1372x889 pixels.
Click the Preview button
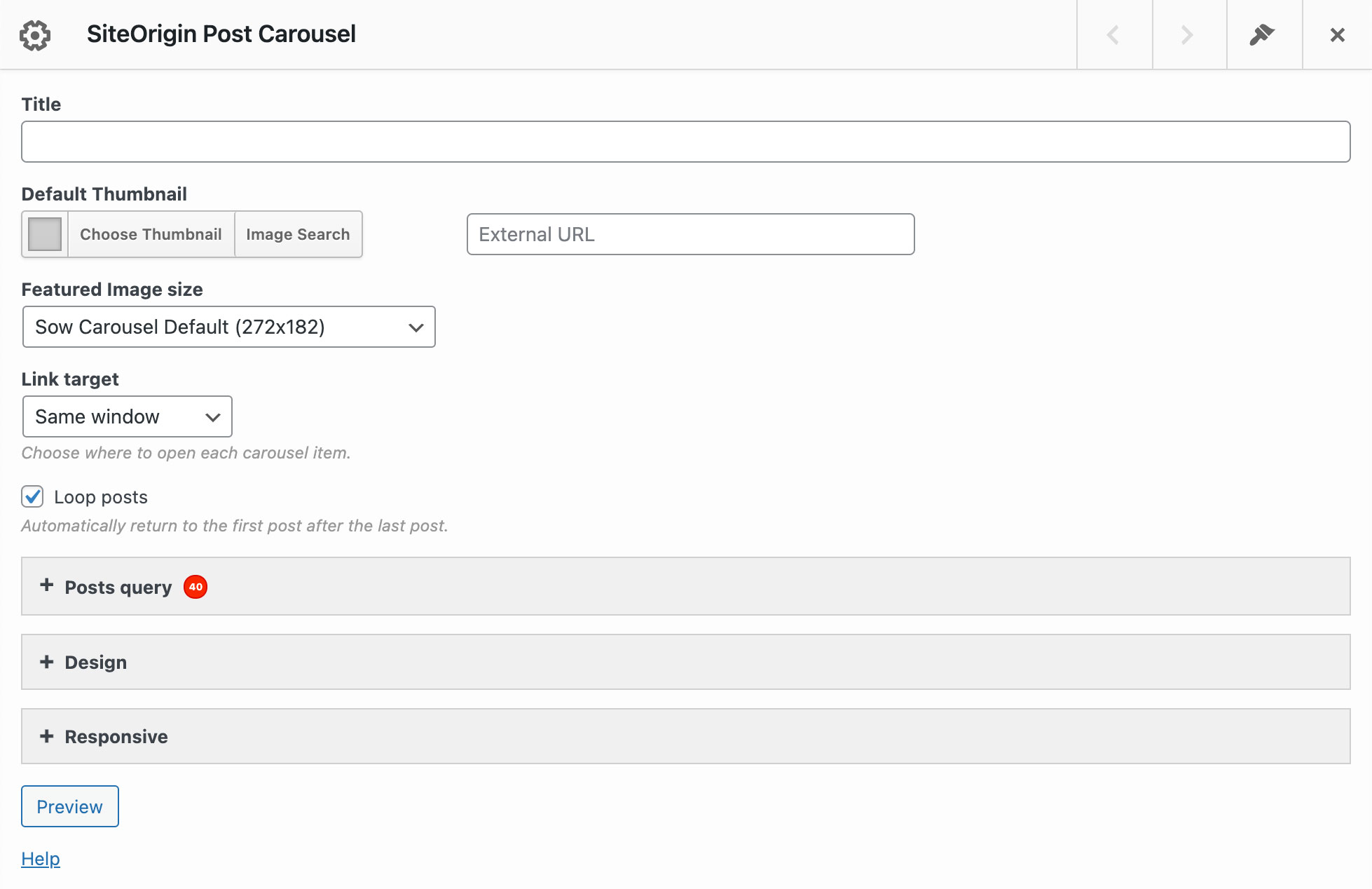coord(69,806)
